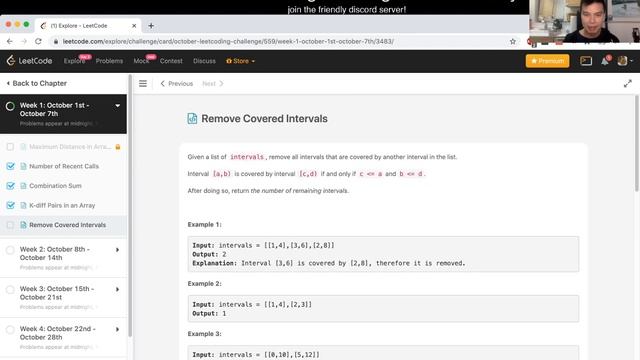Click the Week 4: October 22nd - October 28th heading
The image size is (640, 360).
58,333
